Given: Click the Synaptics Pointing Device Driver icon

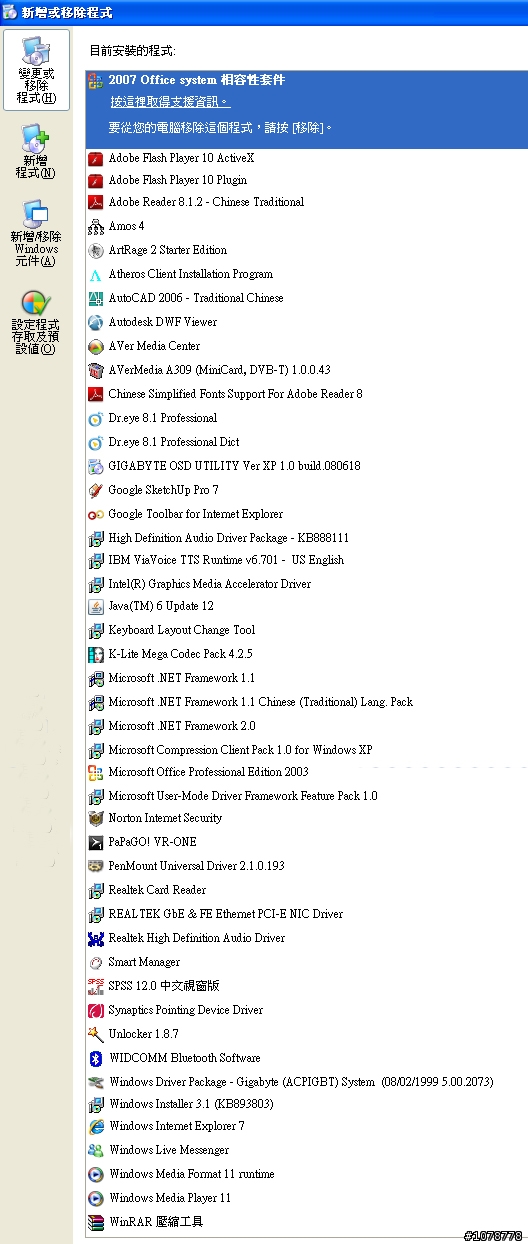Looking at the screenshot, I should point(96,1010).
